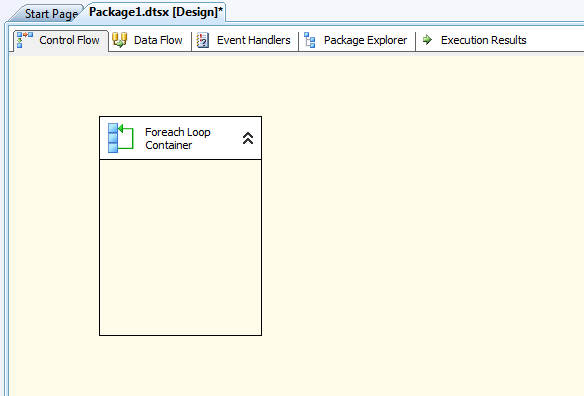Switch to the Control Flow tab
584x396 pixels.
point(61,40)
